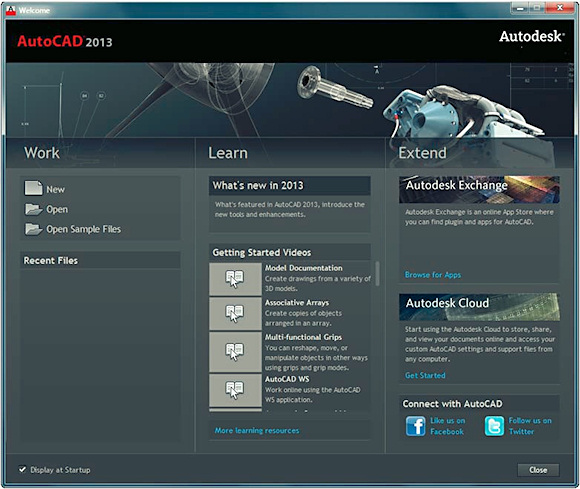The height and width of the screenshot is (489, 580).
Task: Click the Getting Started Videos scrollbar
Action: click(x=377, y=274)
